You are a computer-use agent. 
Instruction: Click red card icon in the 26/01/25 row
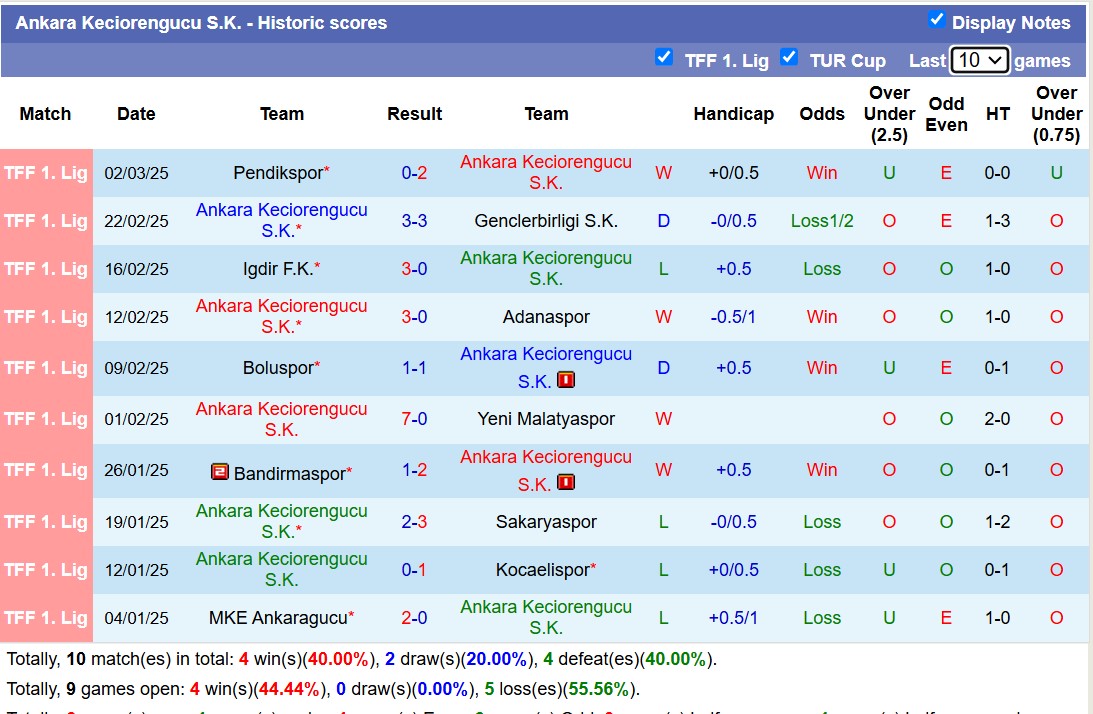[567, 481]
